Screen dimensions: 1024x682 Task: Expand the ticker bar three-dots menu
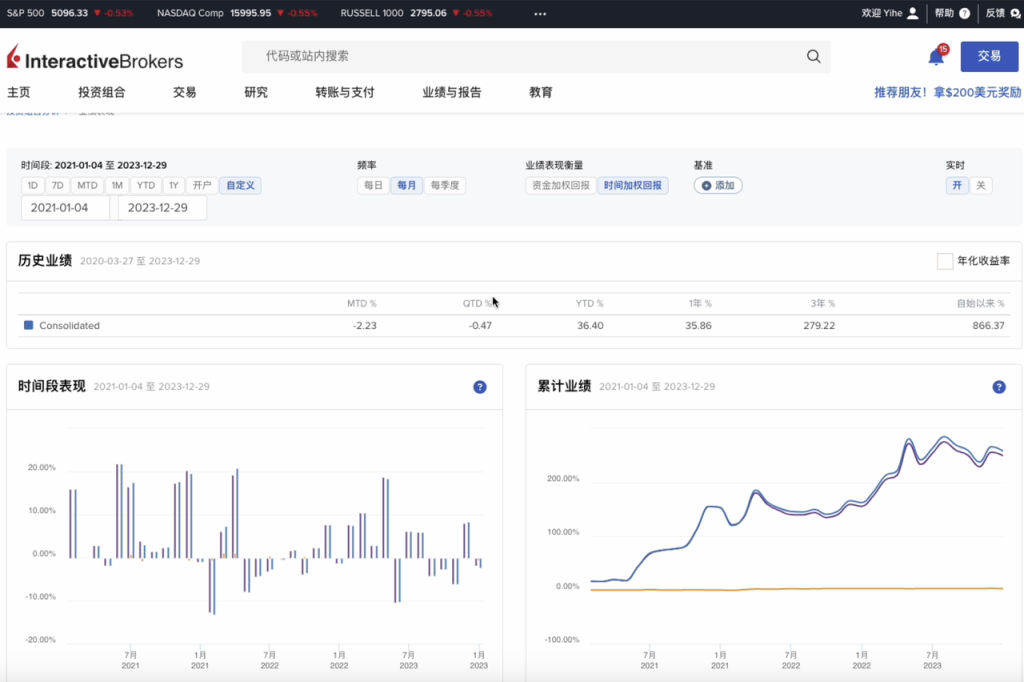(x=540, y=14)
